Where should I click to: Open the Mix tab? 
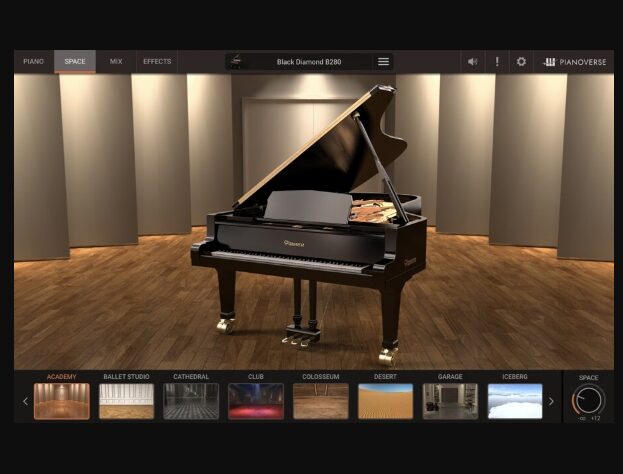pos(116,62)
